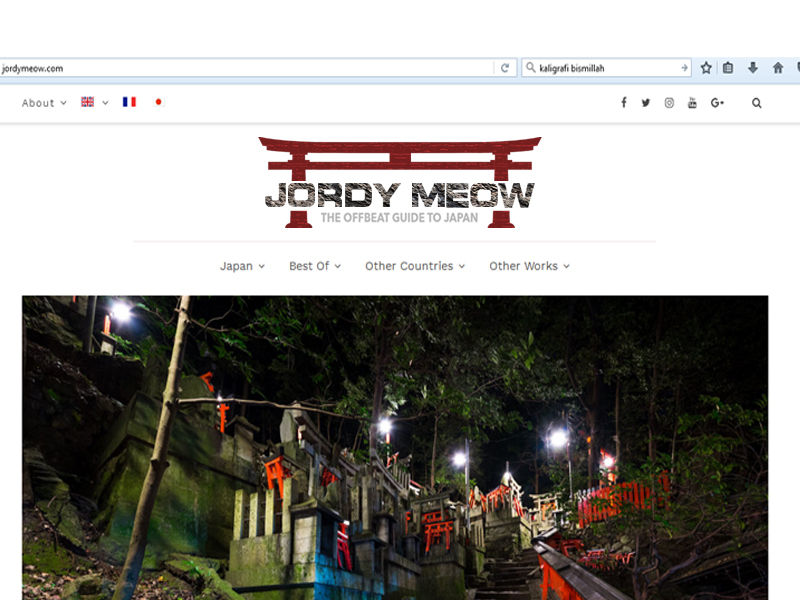Open the Other Countries menu
Viewport: 800px width, 600px height.
click(x=415, y=266)
